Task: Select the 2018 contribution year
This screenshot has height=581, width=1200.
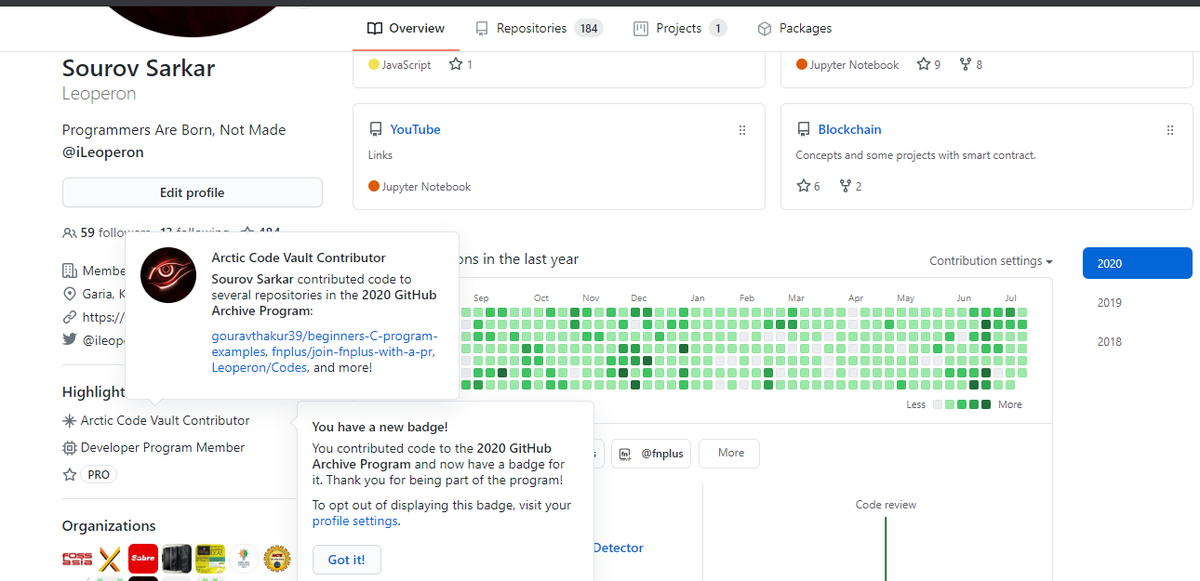Action: 1109,342
